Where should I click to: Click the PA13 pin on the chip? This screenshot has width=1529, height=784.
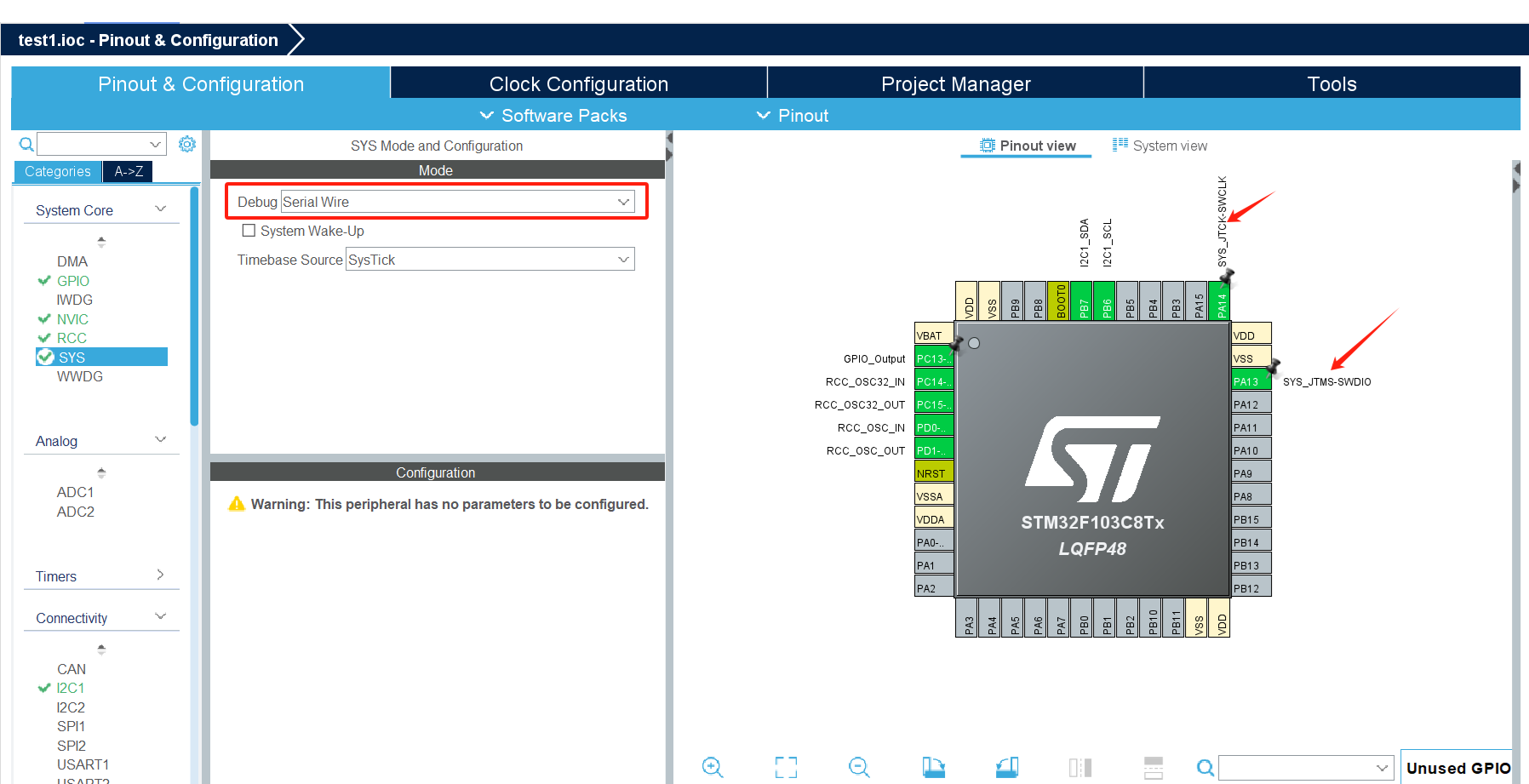click(x=1251, y=381)
